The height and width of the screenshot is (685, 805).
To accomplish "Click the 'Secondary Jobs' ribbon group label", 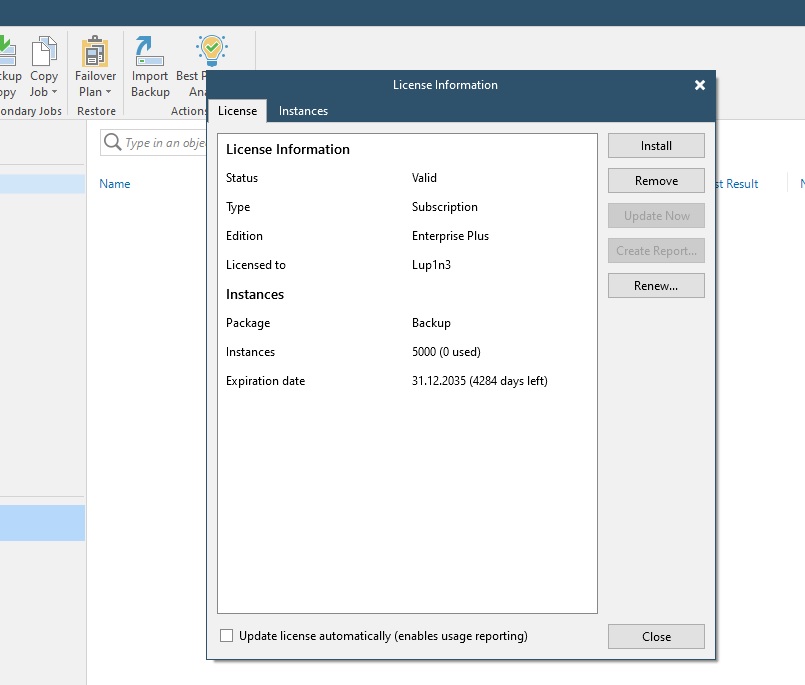I will coord(31,111).
